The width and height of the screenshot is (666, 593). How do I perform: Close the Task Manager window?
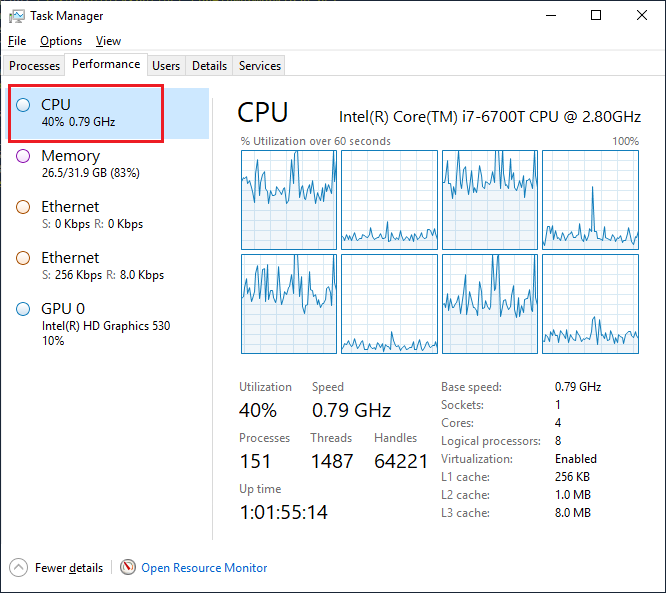coord(642,15)
